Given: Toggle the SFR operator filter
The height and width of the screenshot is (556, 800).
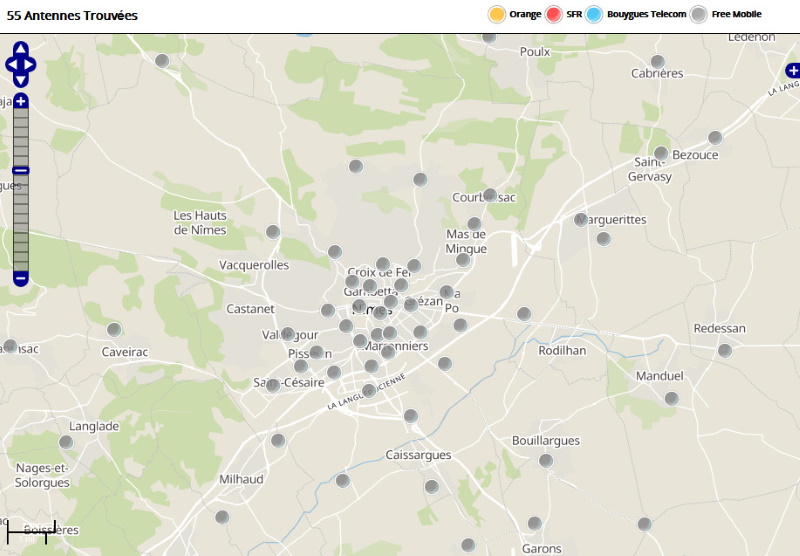Looking at the screenshot, I should (554, 14).
